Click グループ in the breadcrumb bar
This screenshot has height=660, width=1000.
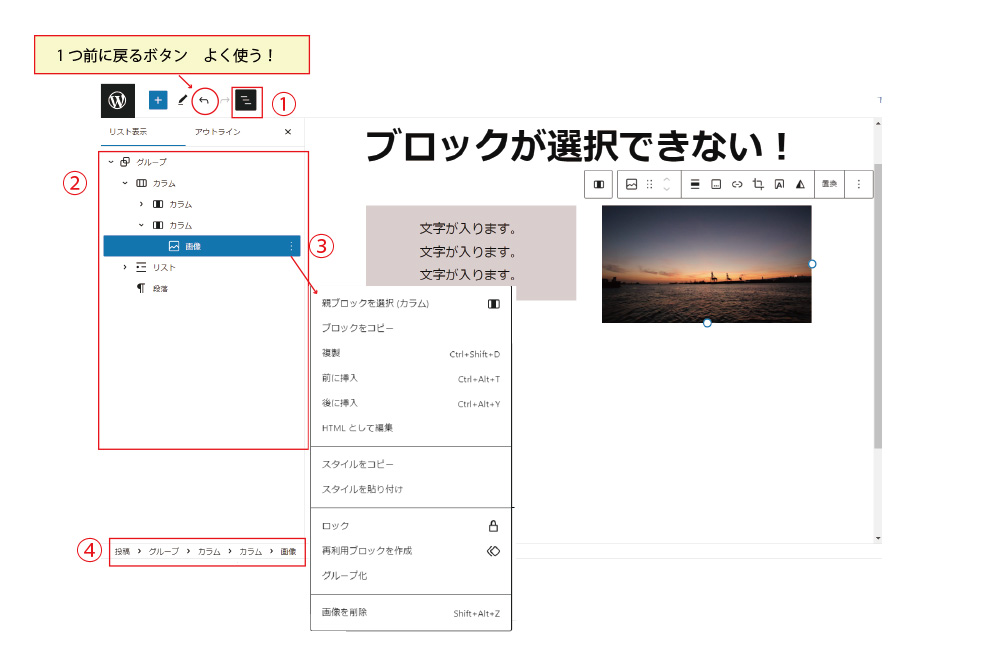[x=164, y=552]
